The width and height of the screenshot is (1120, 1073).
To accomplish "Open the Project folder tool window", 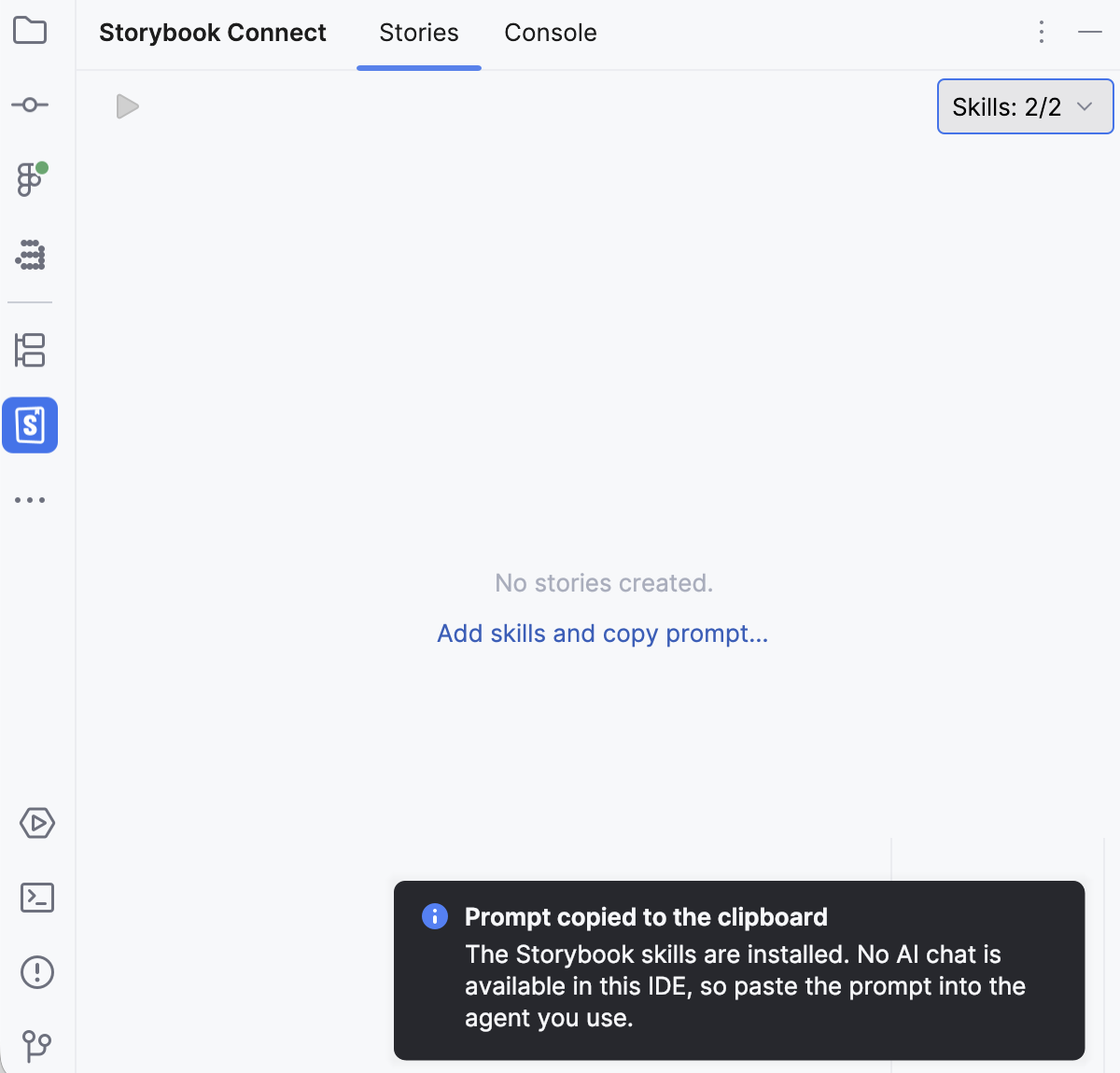I will click(x=30, y=31).
